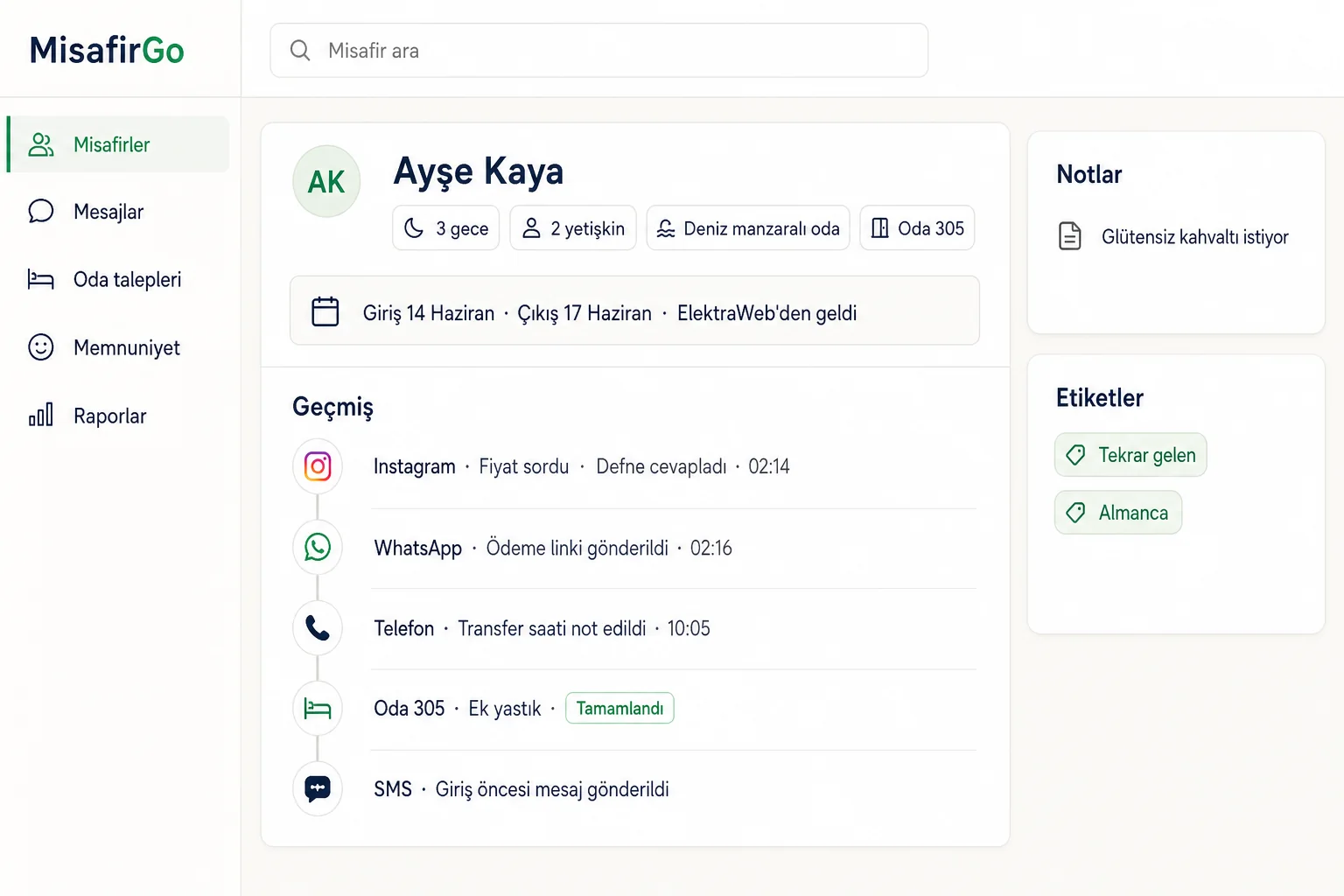Select the Almanca tag
1344x896 pixels.
point(1118,513)
